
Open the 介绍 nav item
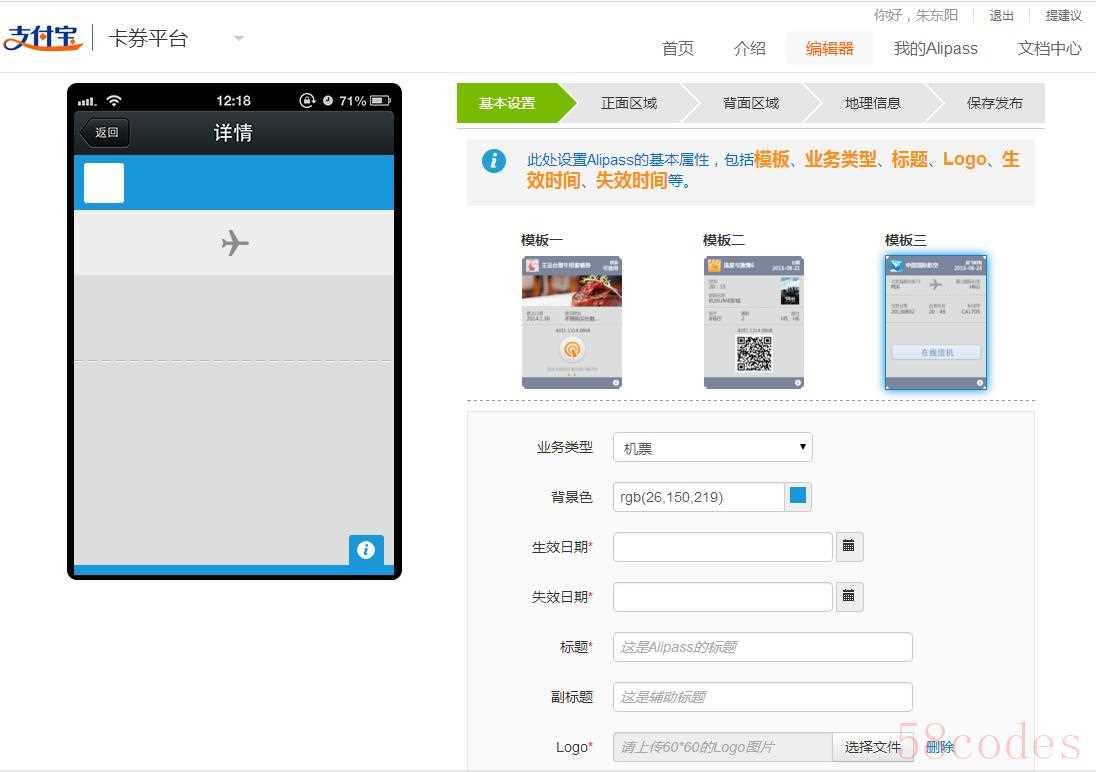pos(749,48)
